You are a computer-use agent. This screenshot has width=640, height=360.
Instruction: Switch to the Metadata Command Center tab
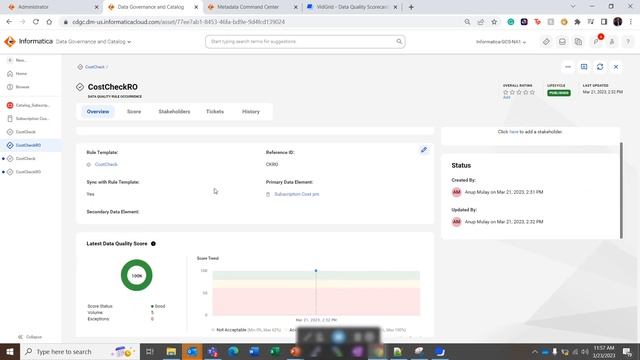point(251,7)
